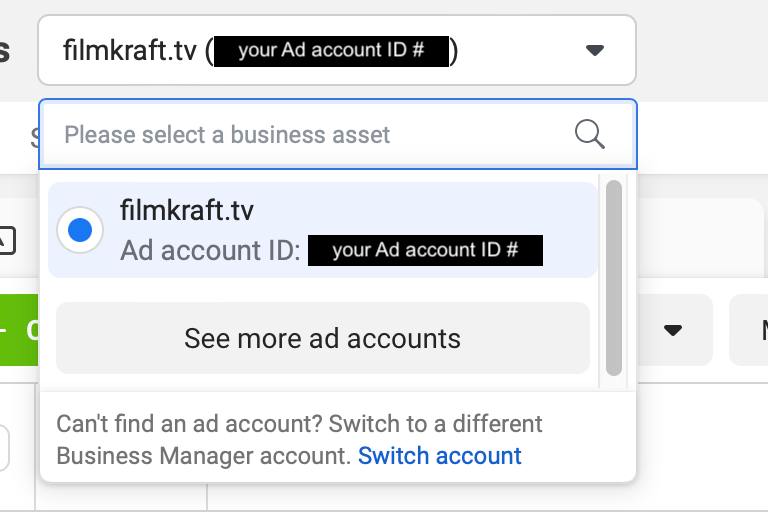Click the partially hidden tab left of search field
The height and width of the screenshot is (512, 768).
coord(33,134)
